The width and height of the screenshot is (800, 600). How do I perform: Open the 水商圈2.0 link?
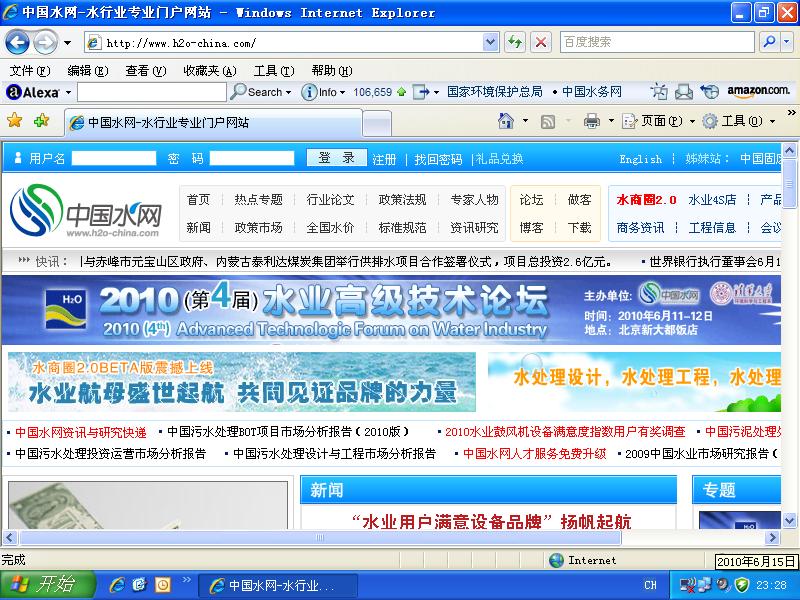[646, 199]
